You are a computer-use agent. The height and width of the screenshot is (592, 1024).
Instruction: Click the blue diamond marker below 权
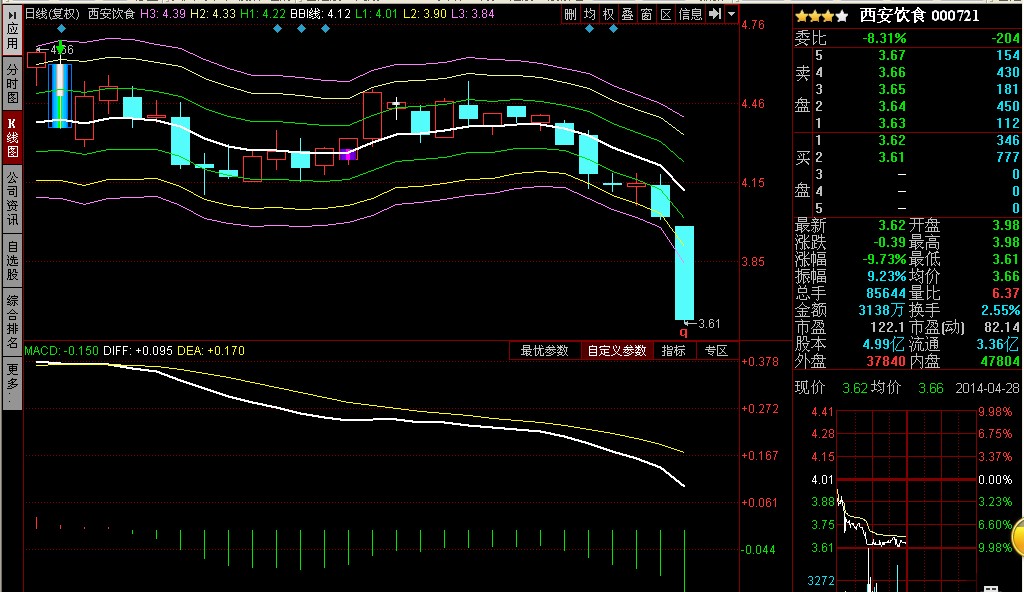[613, 29]
